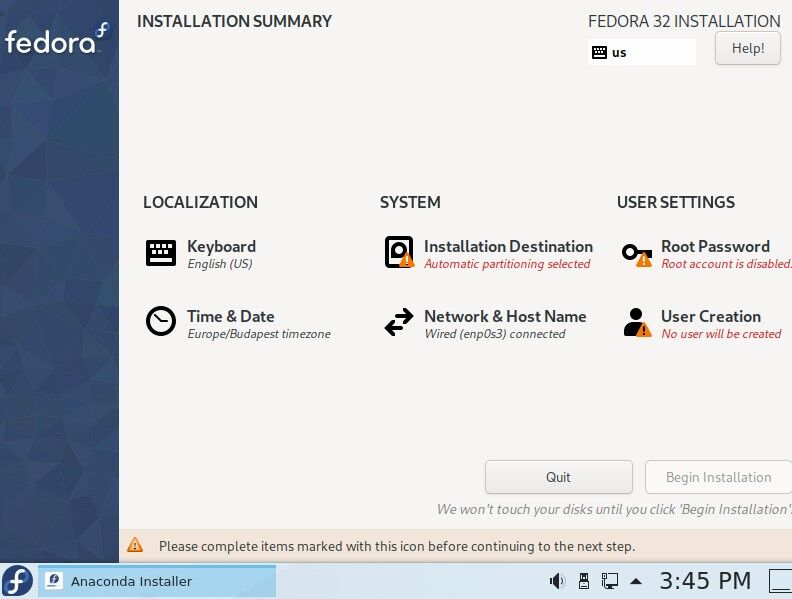The height and width of the screenshot is (599, 792).
Task: Click the Quit button
Action: click(x=559, y=477)
